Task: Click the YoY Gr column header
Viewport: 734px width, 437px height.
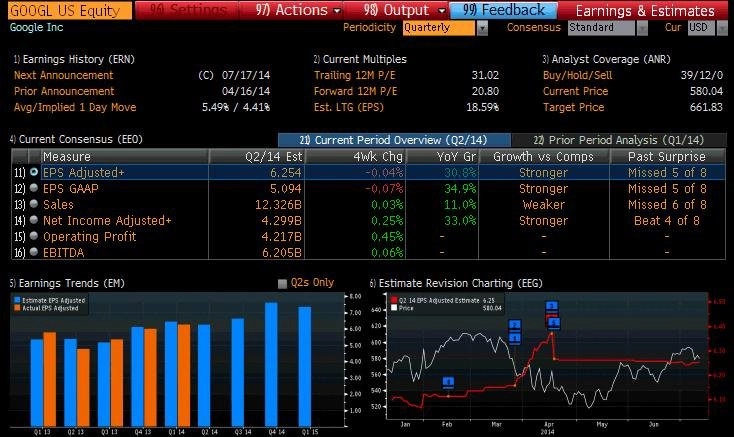Action: [442, 156]
